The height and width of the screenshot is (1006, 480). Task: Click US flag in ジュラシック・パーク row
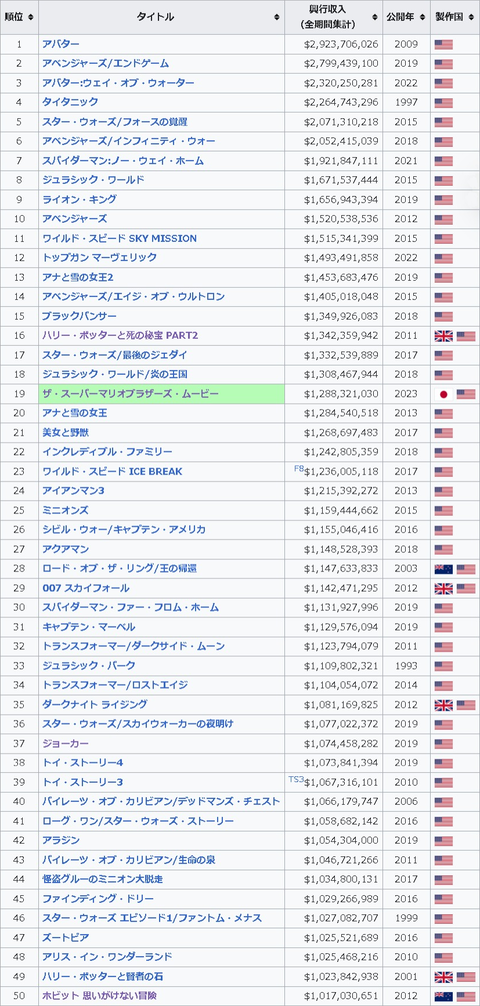[443, 666]
